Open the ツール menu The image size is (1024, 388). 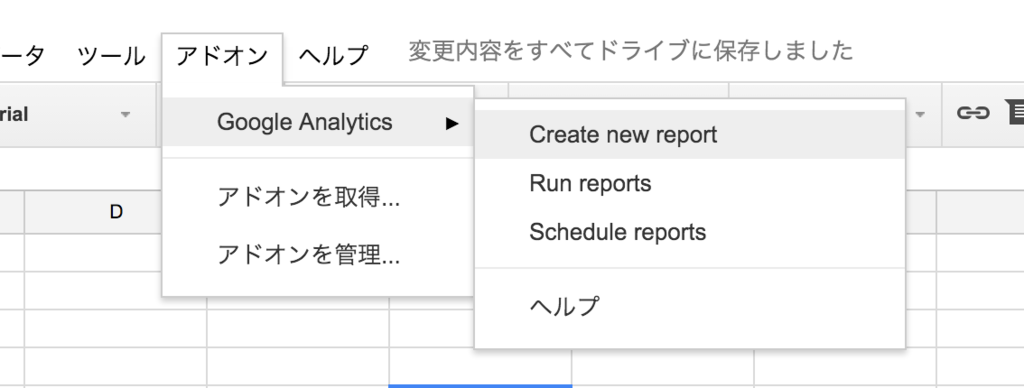(111, 56)
